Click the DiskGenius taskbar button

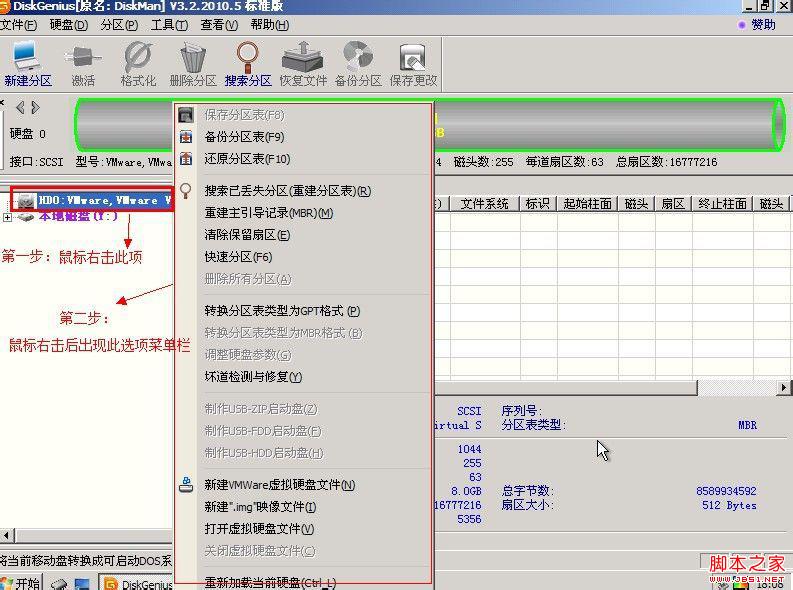[137, 583]
